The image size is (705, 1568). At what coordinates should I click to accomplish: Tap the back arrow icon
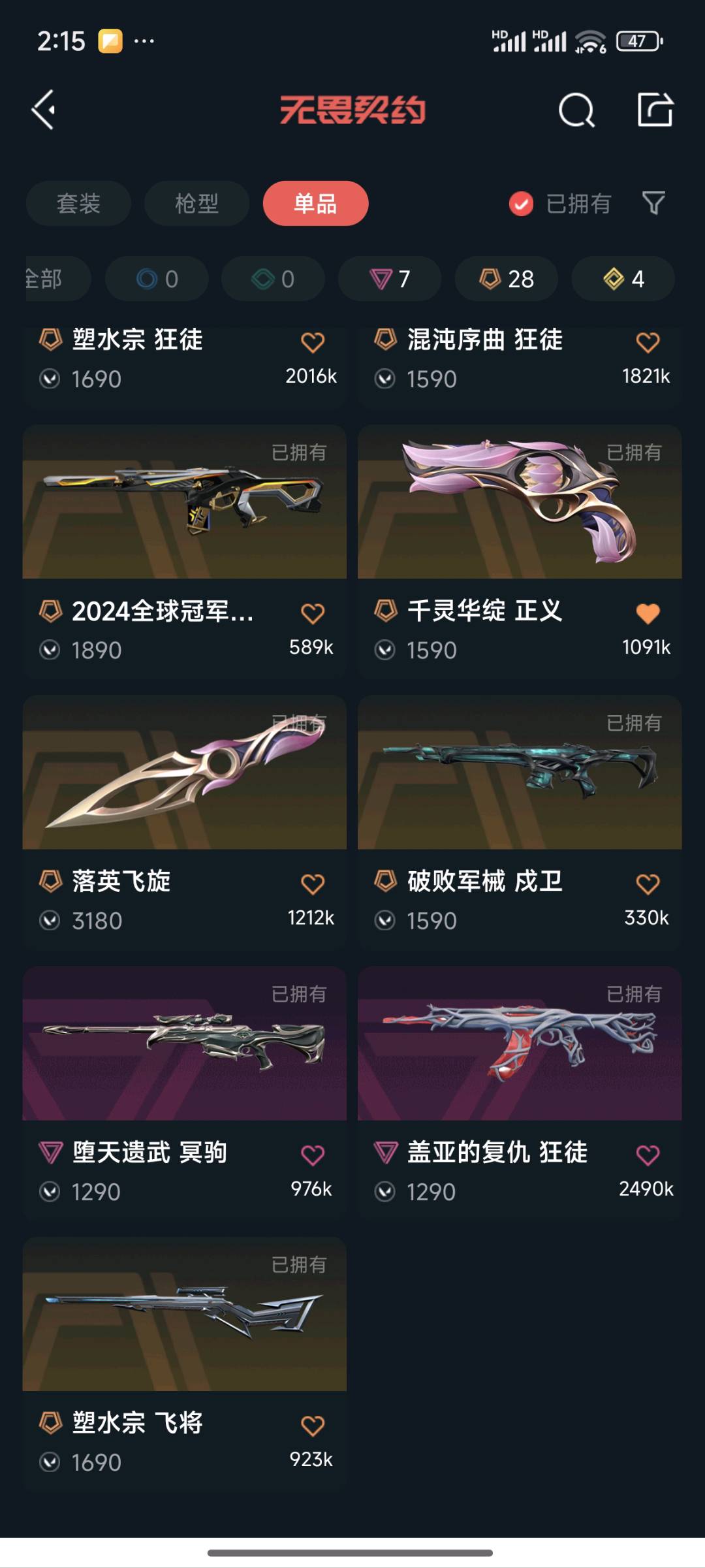coord(44,110)
